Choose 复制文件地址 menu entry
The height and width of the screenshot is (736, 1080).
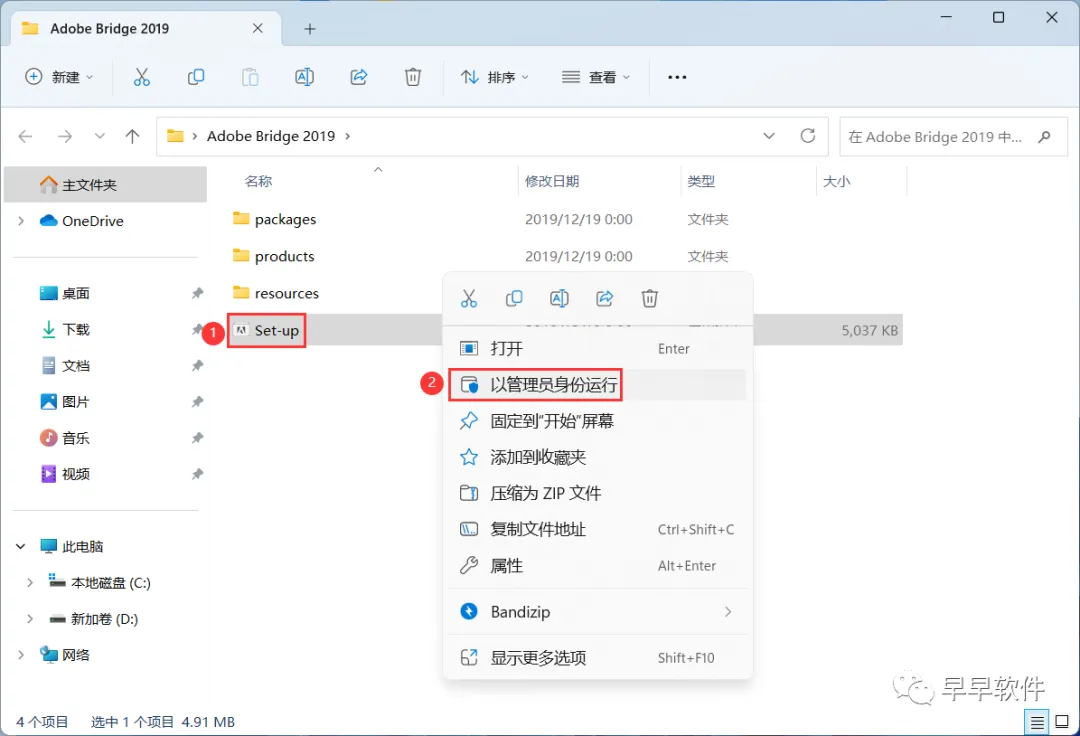point(598,529)
